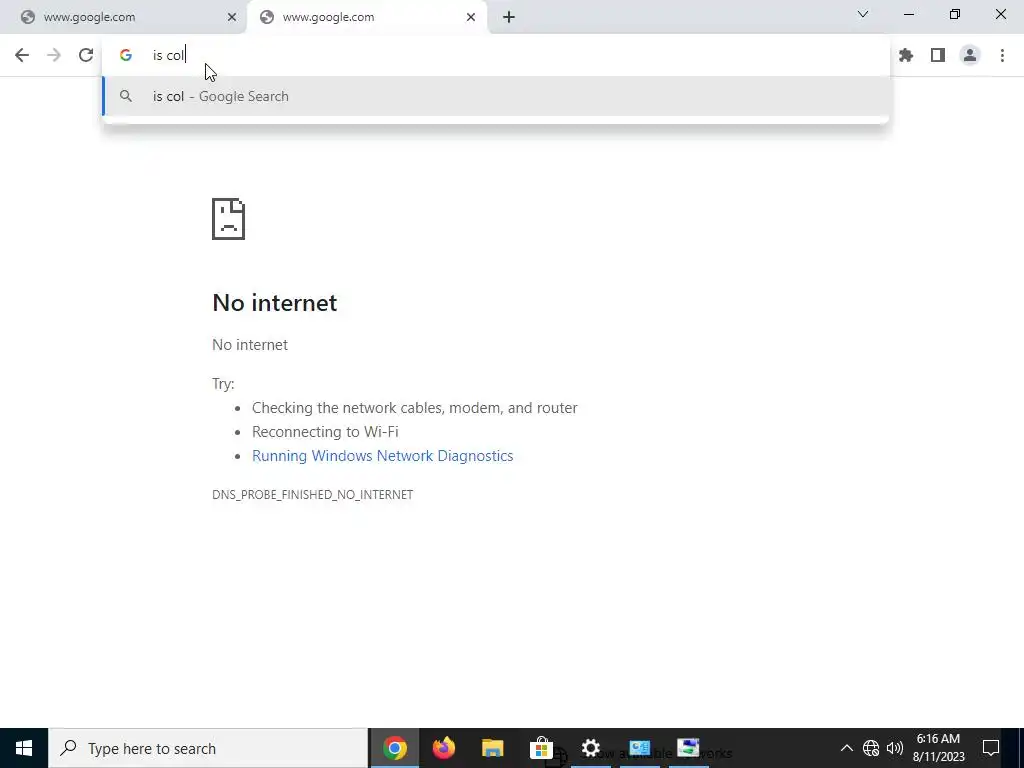Click the sad page error icon
The height and width of the screenshot is (768, 1024).
point(229,219)
